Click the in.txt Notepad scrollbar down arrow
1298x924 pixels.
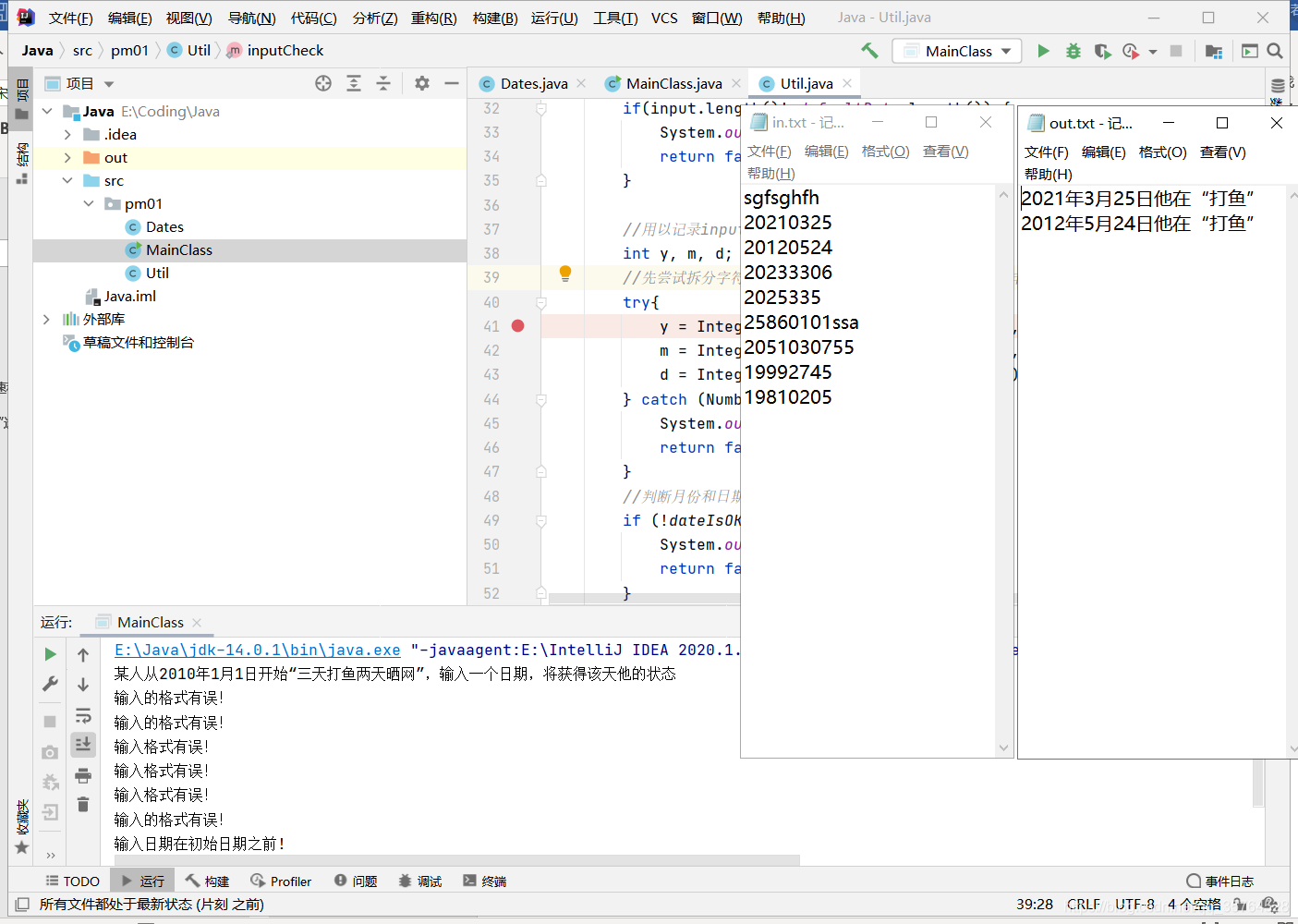(1004, 748)
